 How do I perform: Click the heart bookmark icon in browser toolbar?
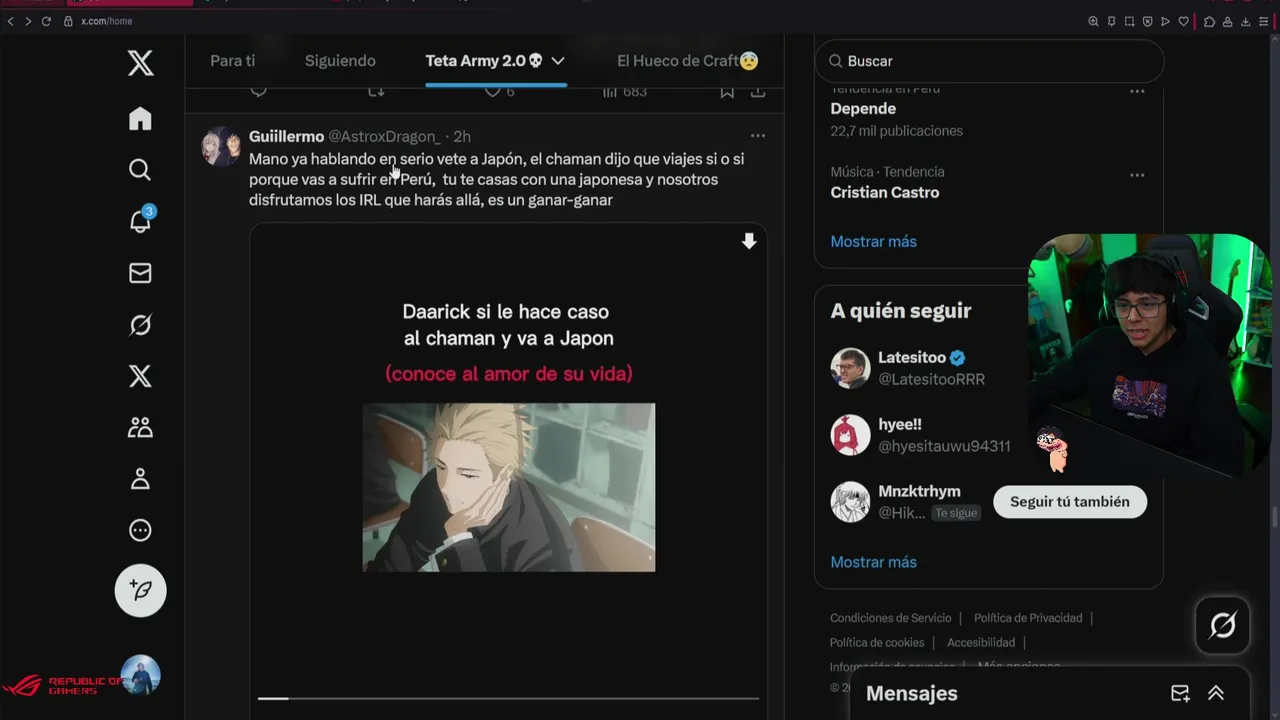(1184, 21)
